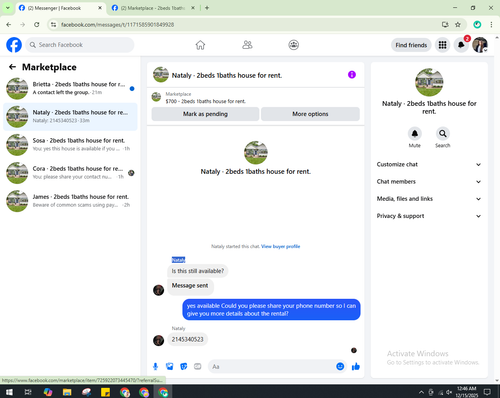Go to the Home feed icon
Screen dimensions: 500x398
(200, 45)
